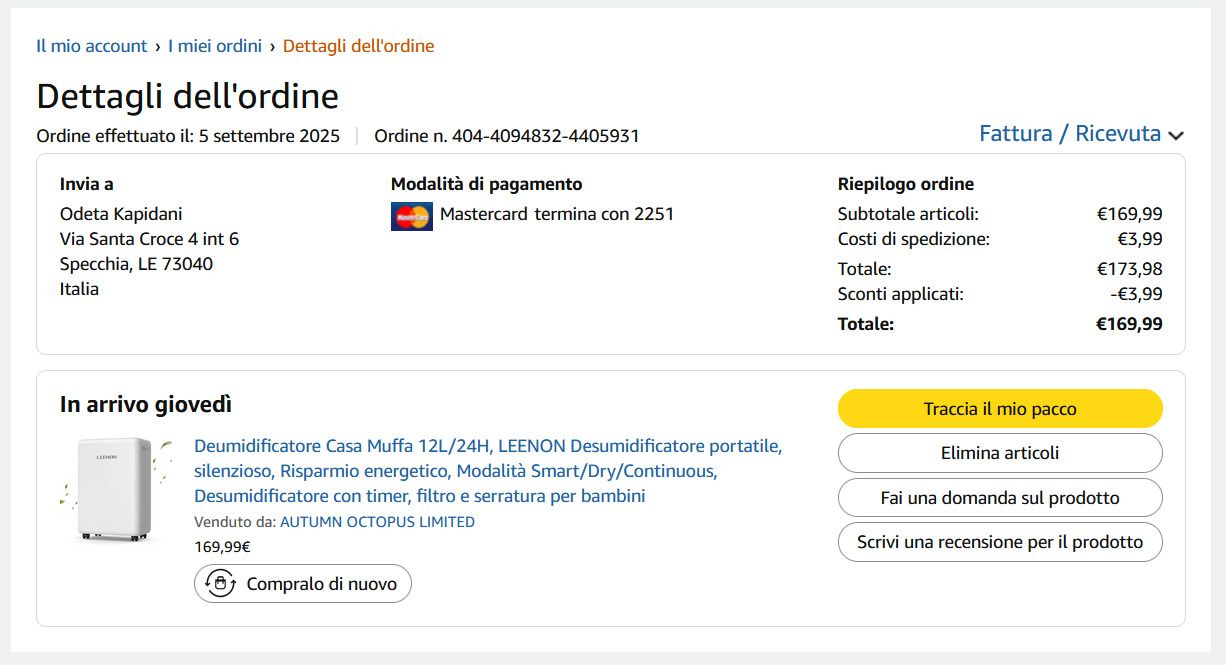Open Scrivi una recensione per il prodotto
Image resolution: width=1226 pixels, height=665 pixels.
pyautogui.click(x=999, y=542)
